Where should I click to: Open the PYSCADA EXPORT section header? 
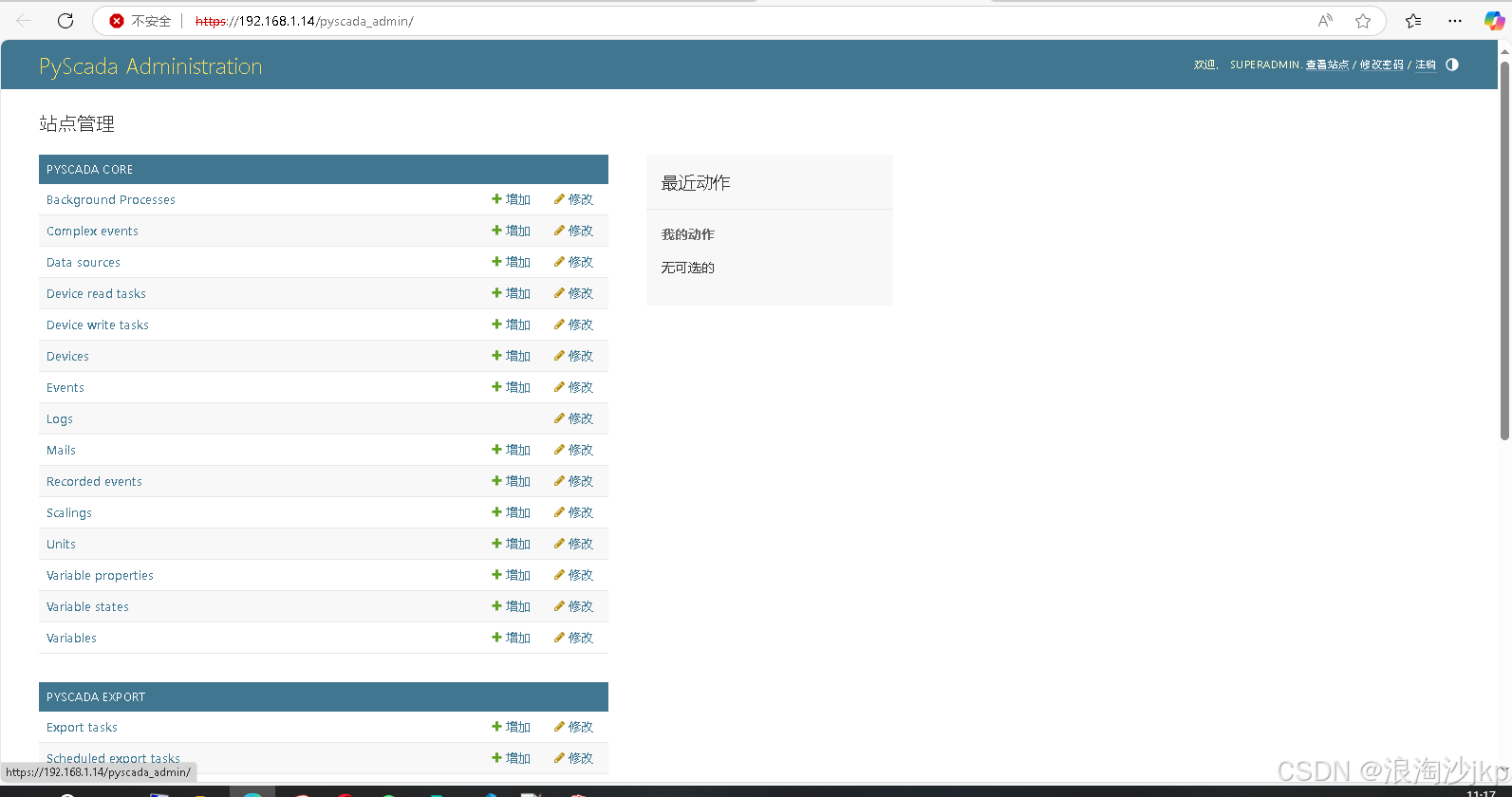[96, 696]
